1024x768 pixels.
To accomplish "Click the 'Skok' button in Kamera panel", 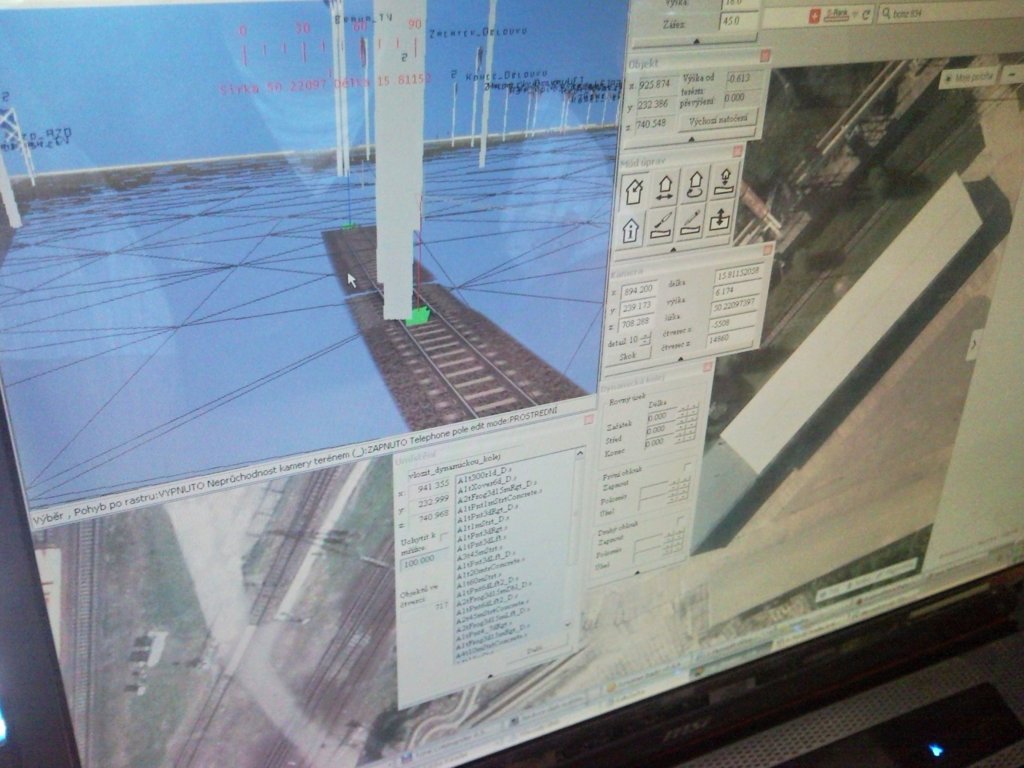I will [628, 357].
